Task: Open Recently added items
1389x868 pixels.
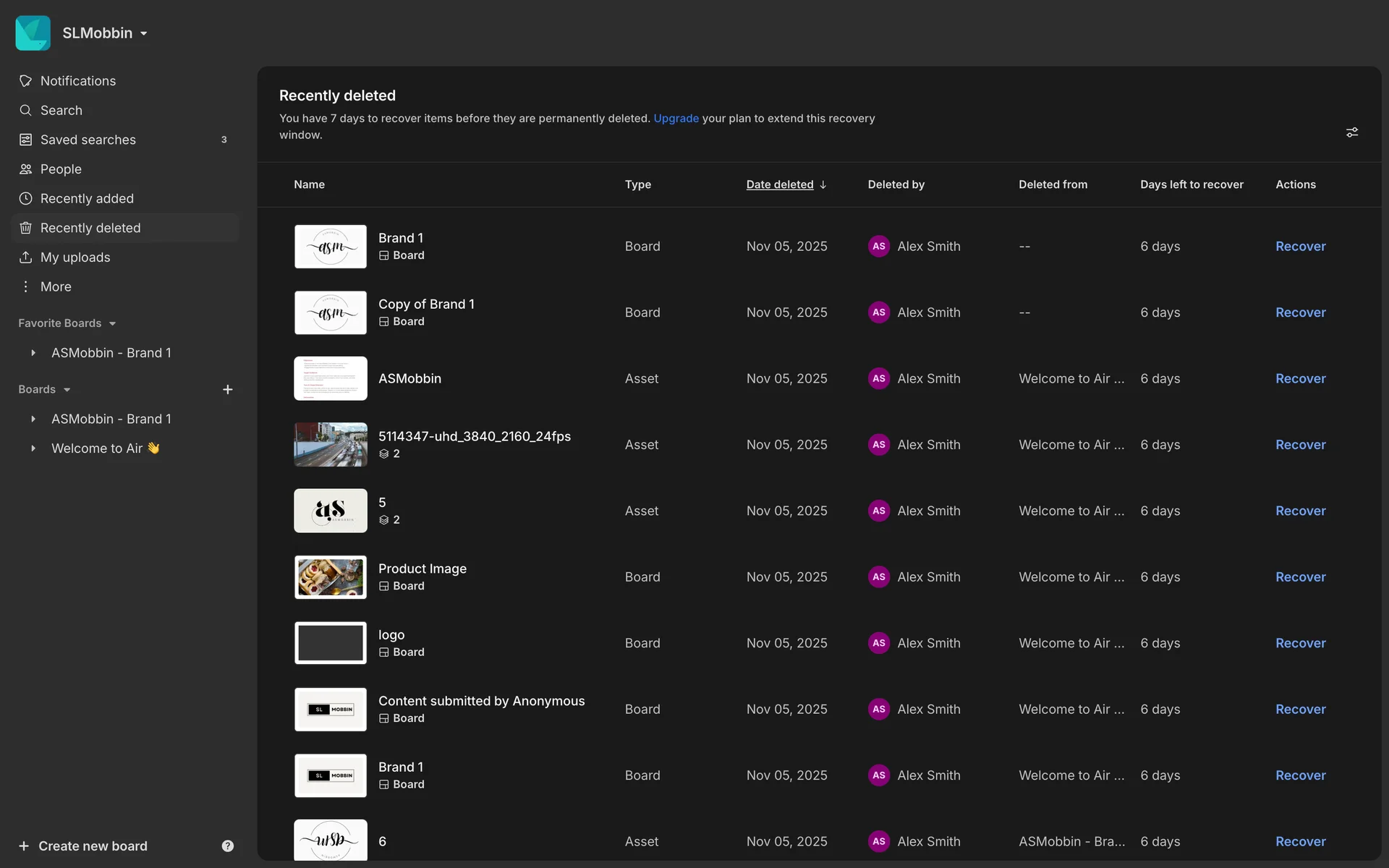Action: pos(87,198)
